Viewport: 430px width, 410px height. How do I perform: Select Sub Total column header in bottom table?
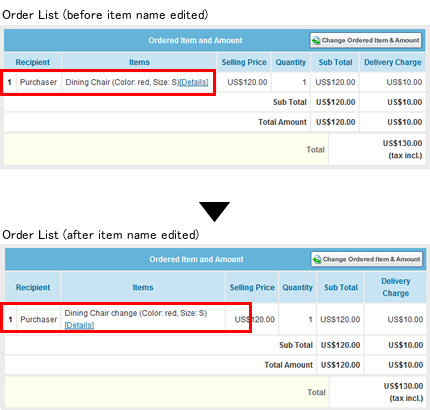tap(341, 287)
